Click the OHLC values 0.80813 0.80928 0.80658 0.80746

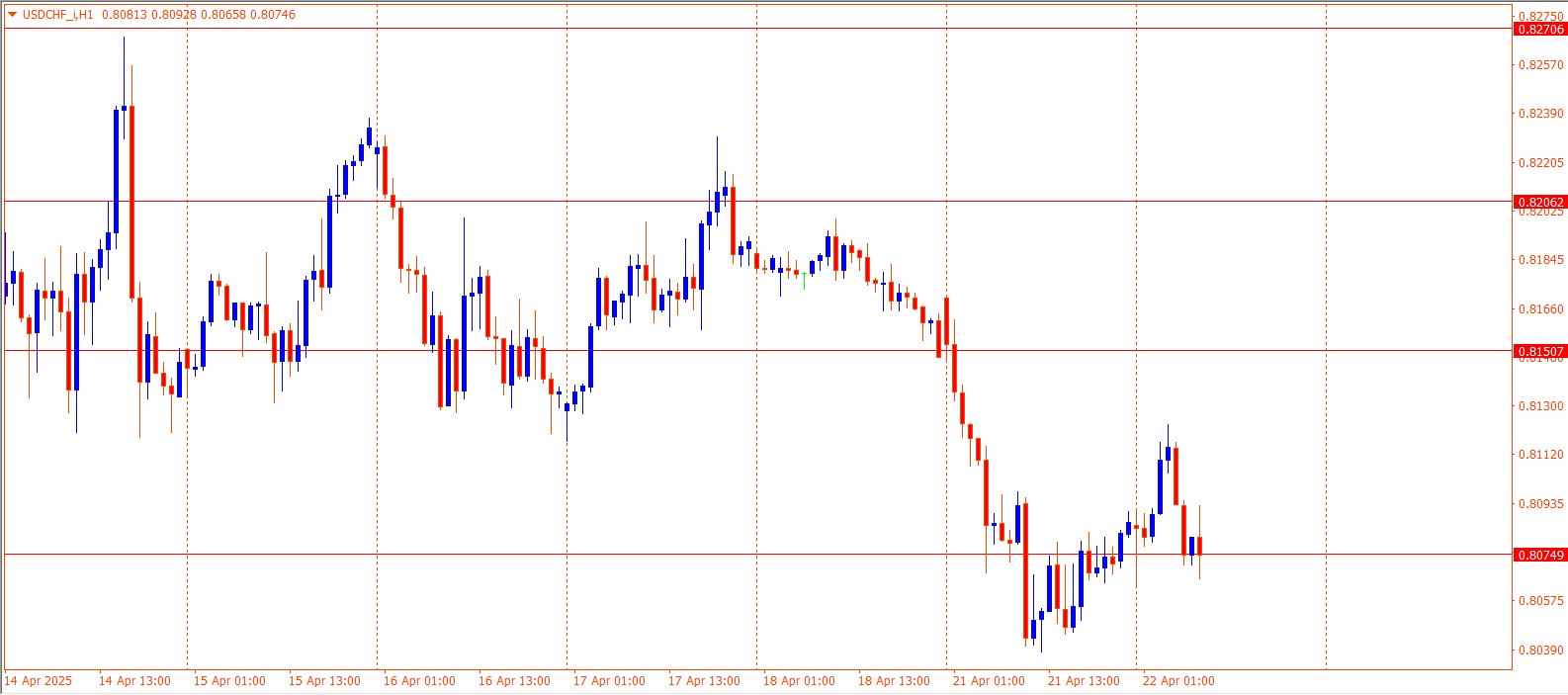(x=199, y=15)
